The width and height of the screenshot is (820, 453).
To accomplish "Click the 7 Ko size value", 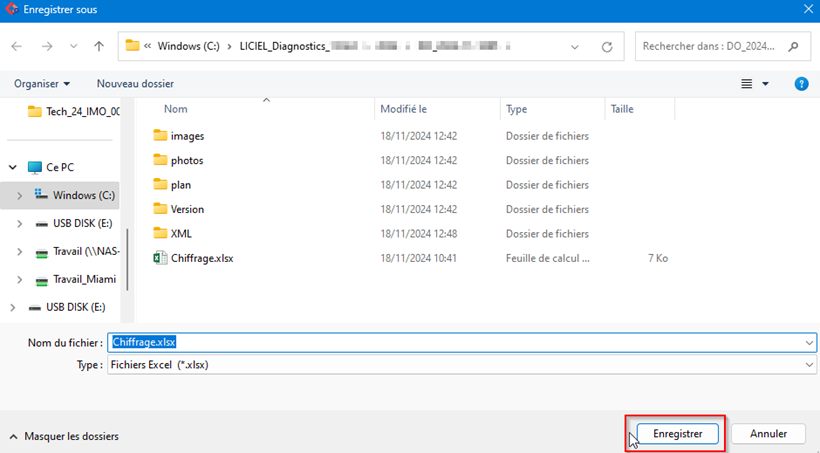I will tap(658, 258).
